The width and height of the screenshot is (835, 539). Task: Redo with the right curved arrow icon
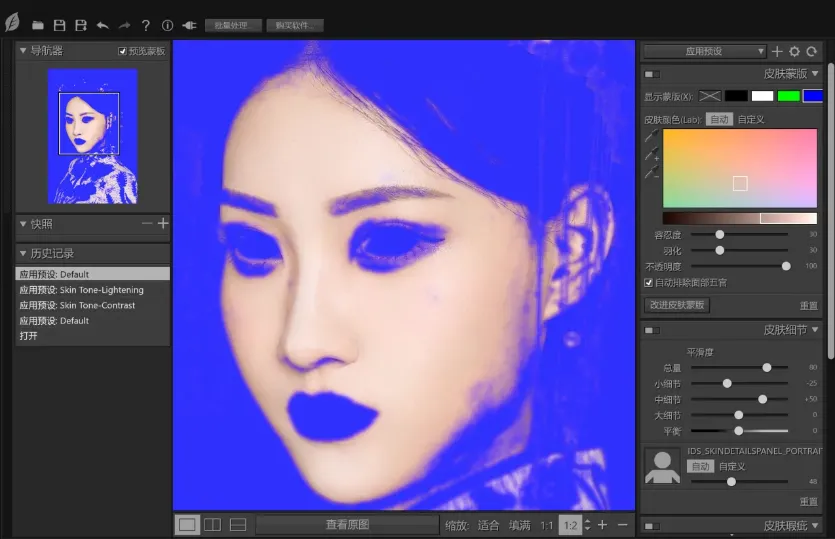[x=124, y=25]
